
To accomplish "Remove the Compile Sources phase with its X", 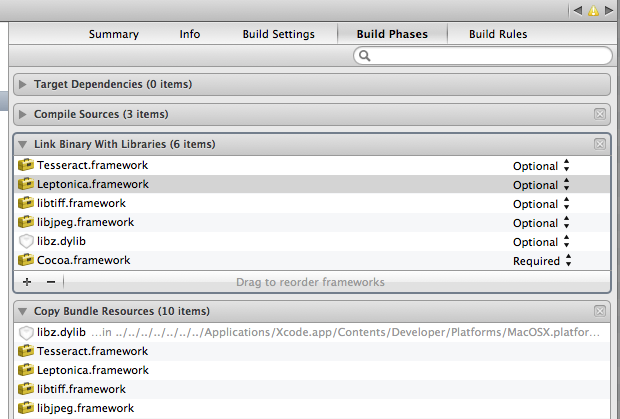I will [599, 114].
